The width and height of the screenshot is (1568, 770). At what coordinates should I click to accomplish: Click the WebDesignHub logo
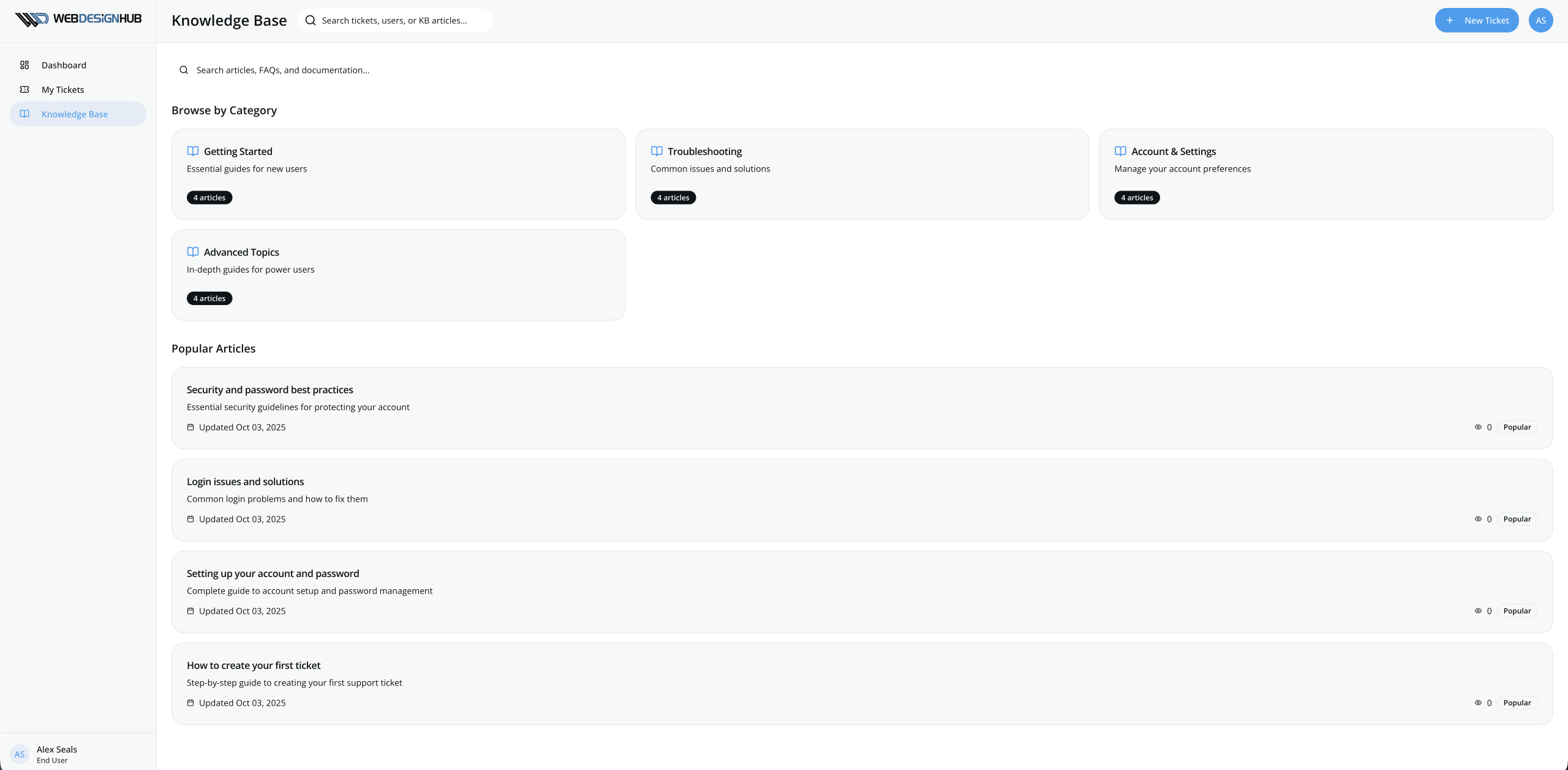[78, 20]
